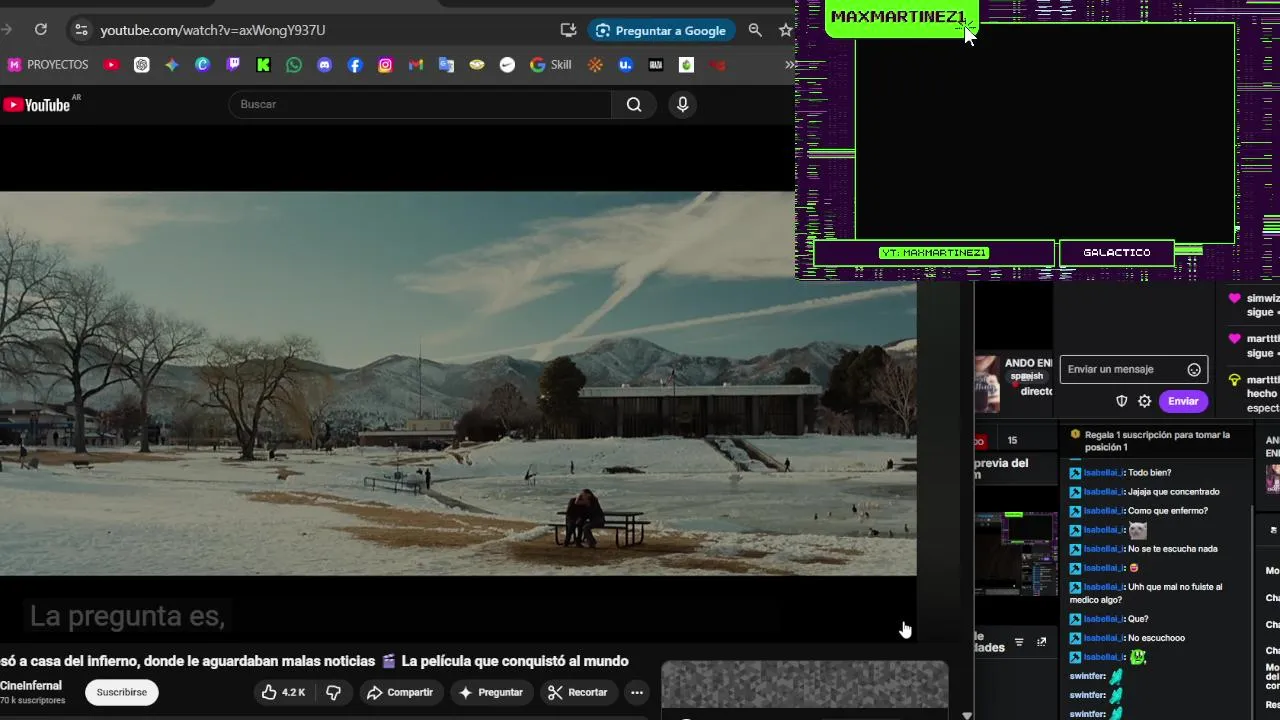The height and width of the screenshot is (720, 1280).
Task: Bookmark this page with the star icon
Action: pos(786,30)
